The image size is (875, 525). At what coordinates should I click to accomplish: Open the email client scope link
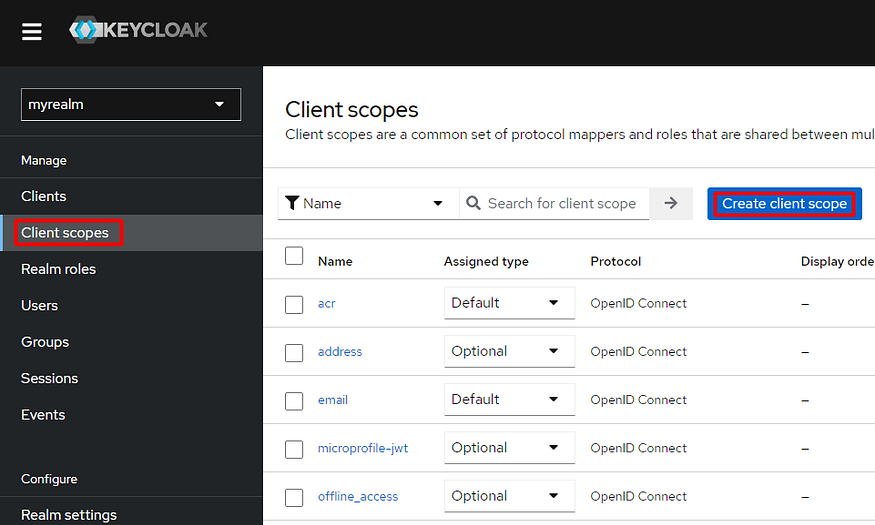coord(333,400)
